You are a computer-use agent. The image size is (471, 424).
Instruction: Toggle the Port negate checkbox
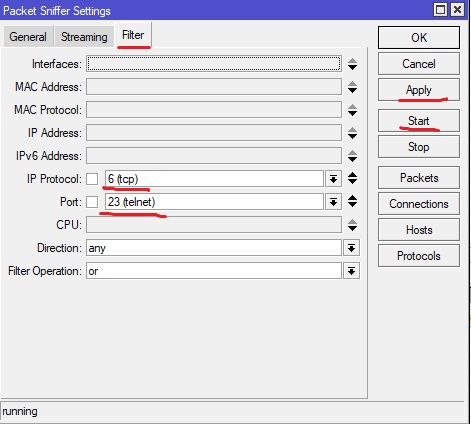(92, 202)
